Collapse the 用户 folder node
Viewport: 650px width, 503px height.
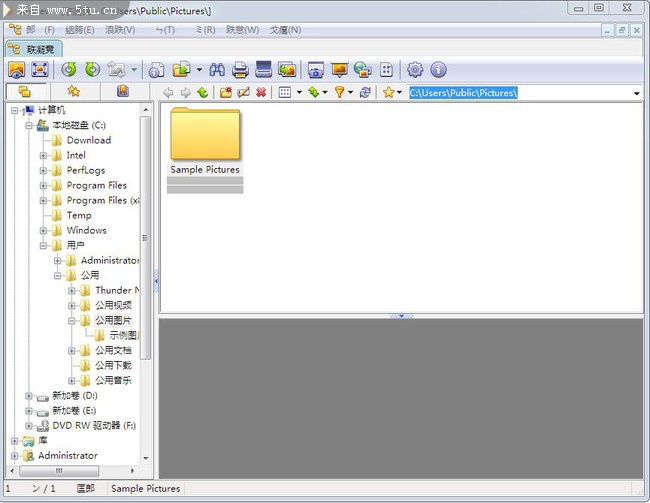pos(43,245)
